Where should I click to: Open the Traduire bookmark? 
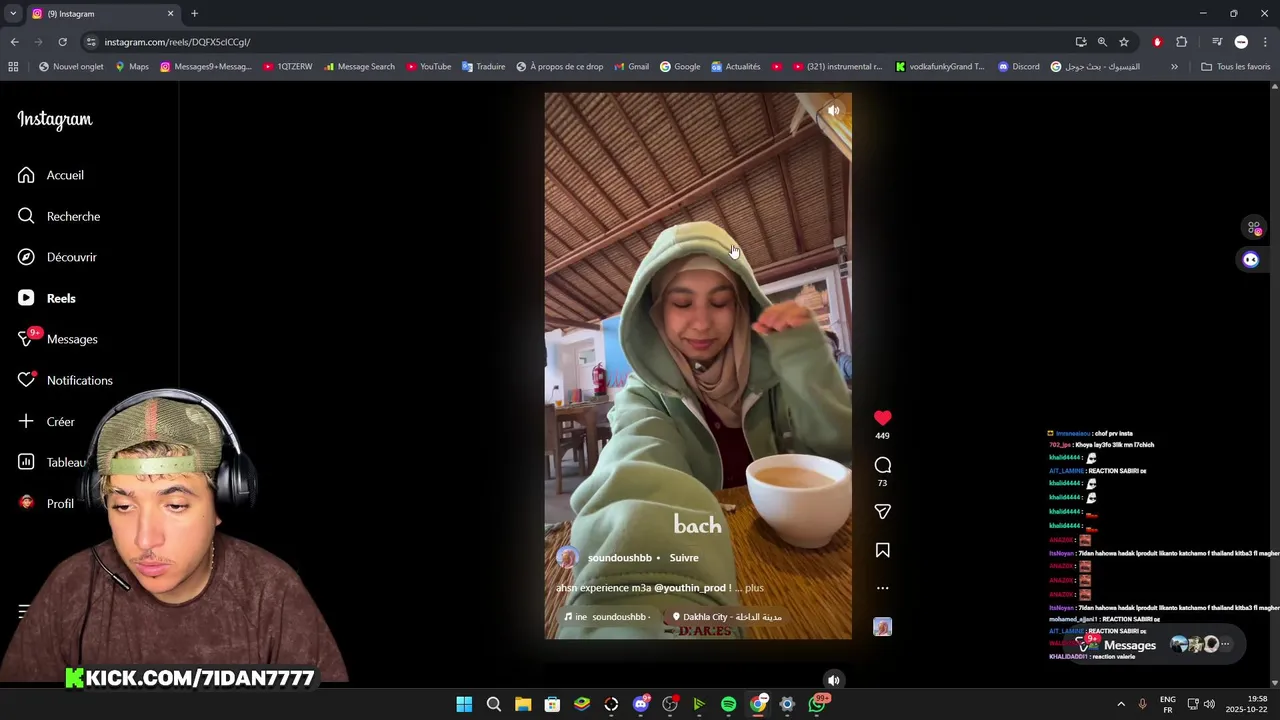[483, 67]
